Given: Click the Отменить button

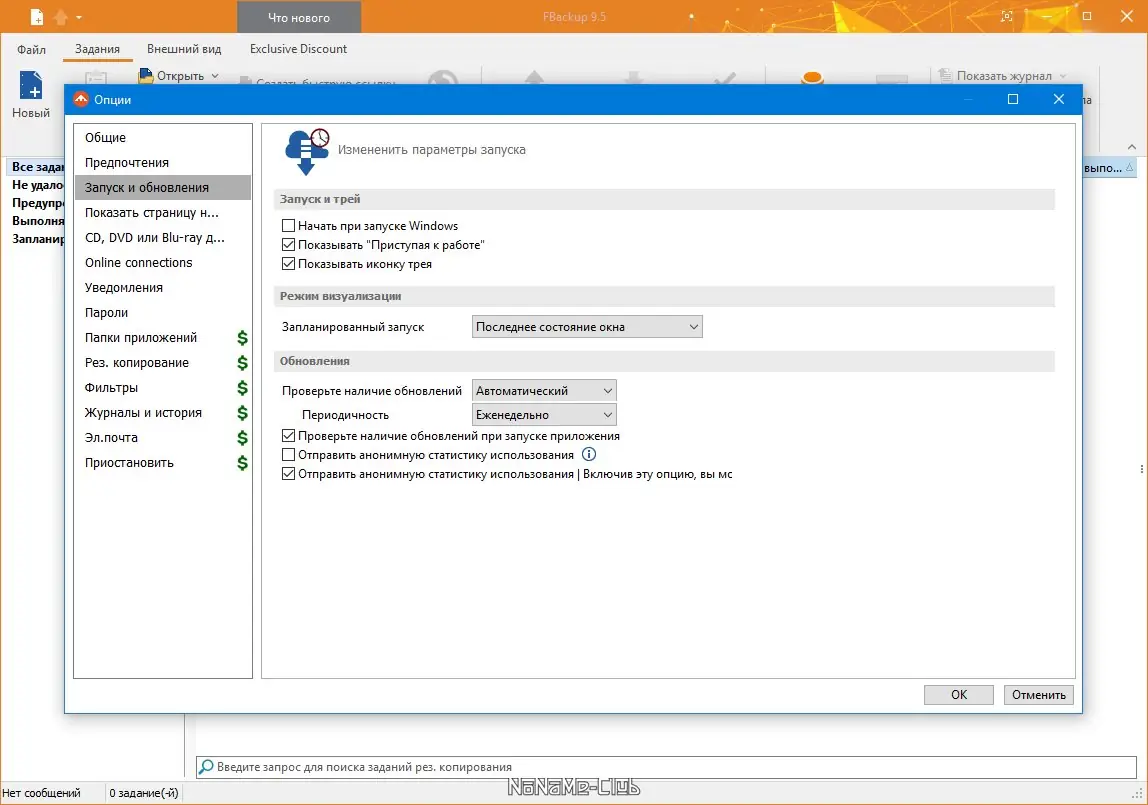Looking at the screenshot, I should pyautogui.click(x=1038, y=694).
